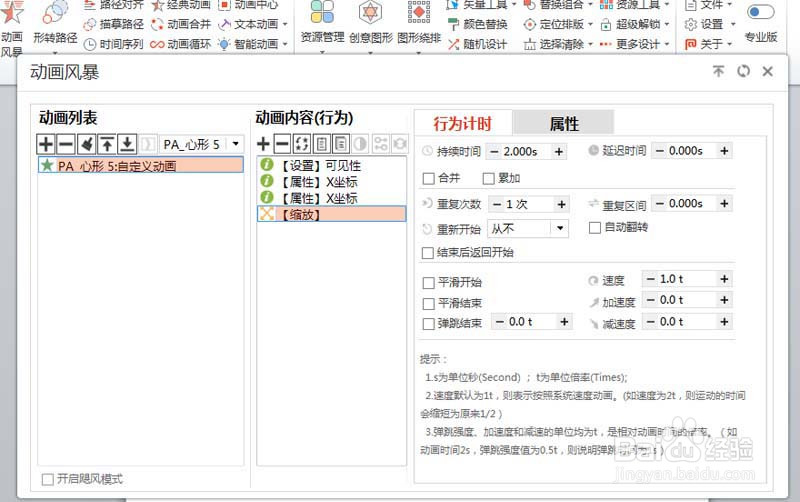Increase the 加速度 value with plus
This screenshot has width=800, height=502.
tap(724, 300)
